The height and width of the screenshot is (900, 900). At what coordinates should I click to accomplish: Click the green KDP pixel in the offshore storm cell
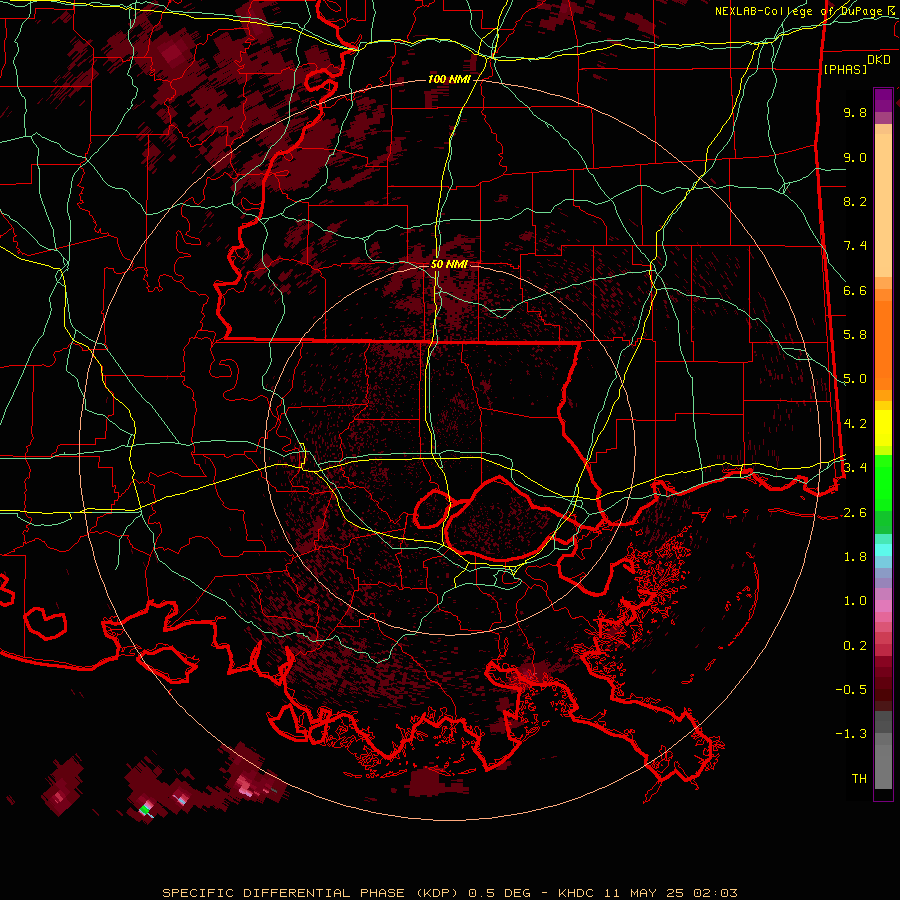coord(143,809)
